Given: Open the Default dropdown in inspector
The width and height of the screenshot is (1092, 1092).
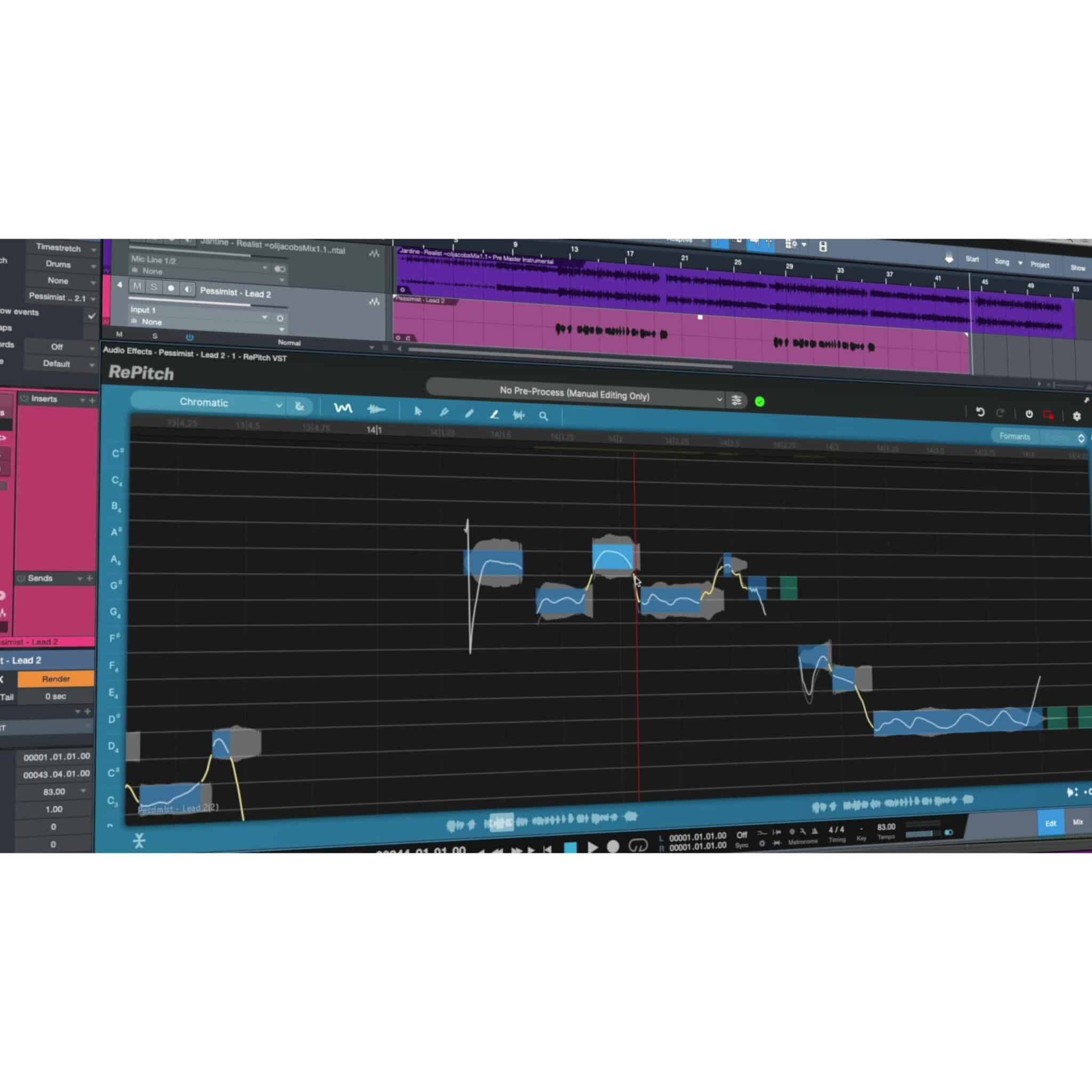Looking at the screenshot, I should coord(61,364).
